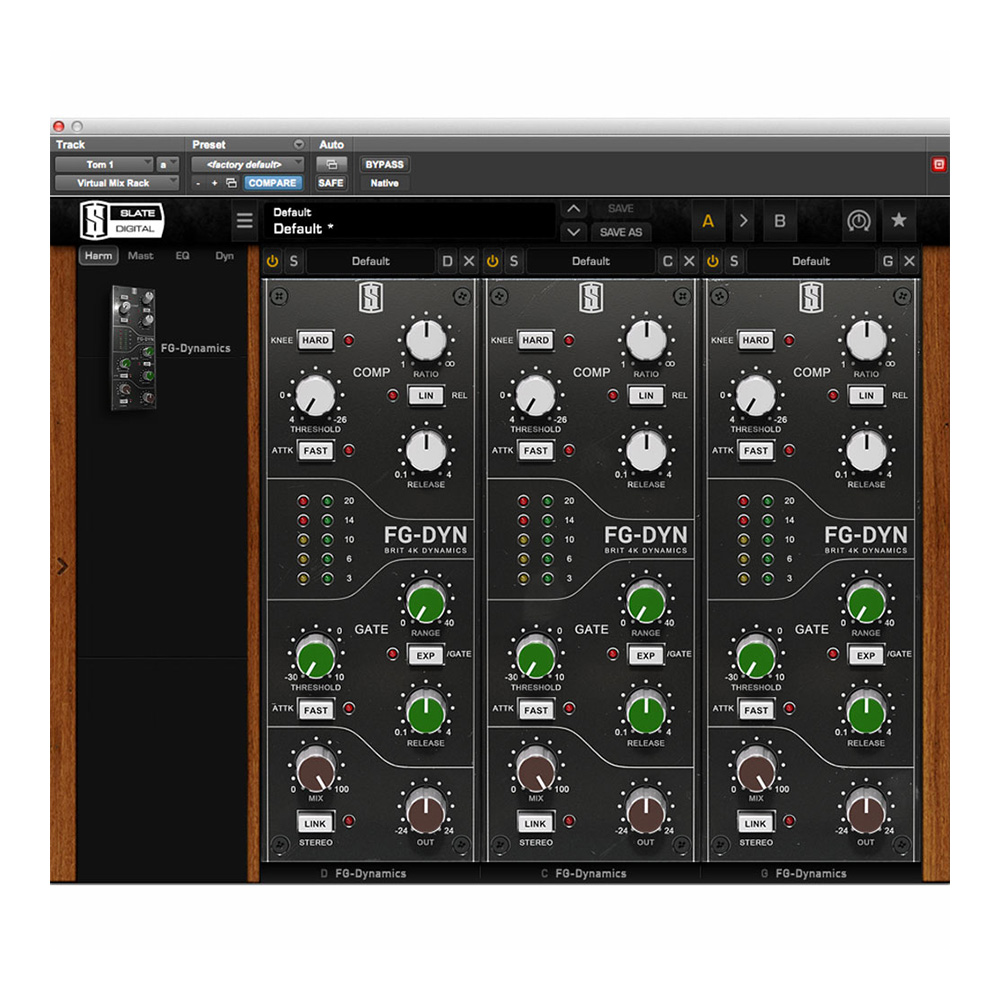Copy A to B with arrow

pos(744,221)
